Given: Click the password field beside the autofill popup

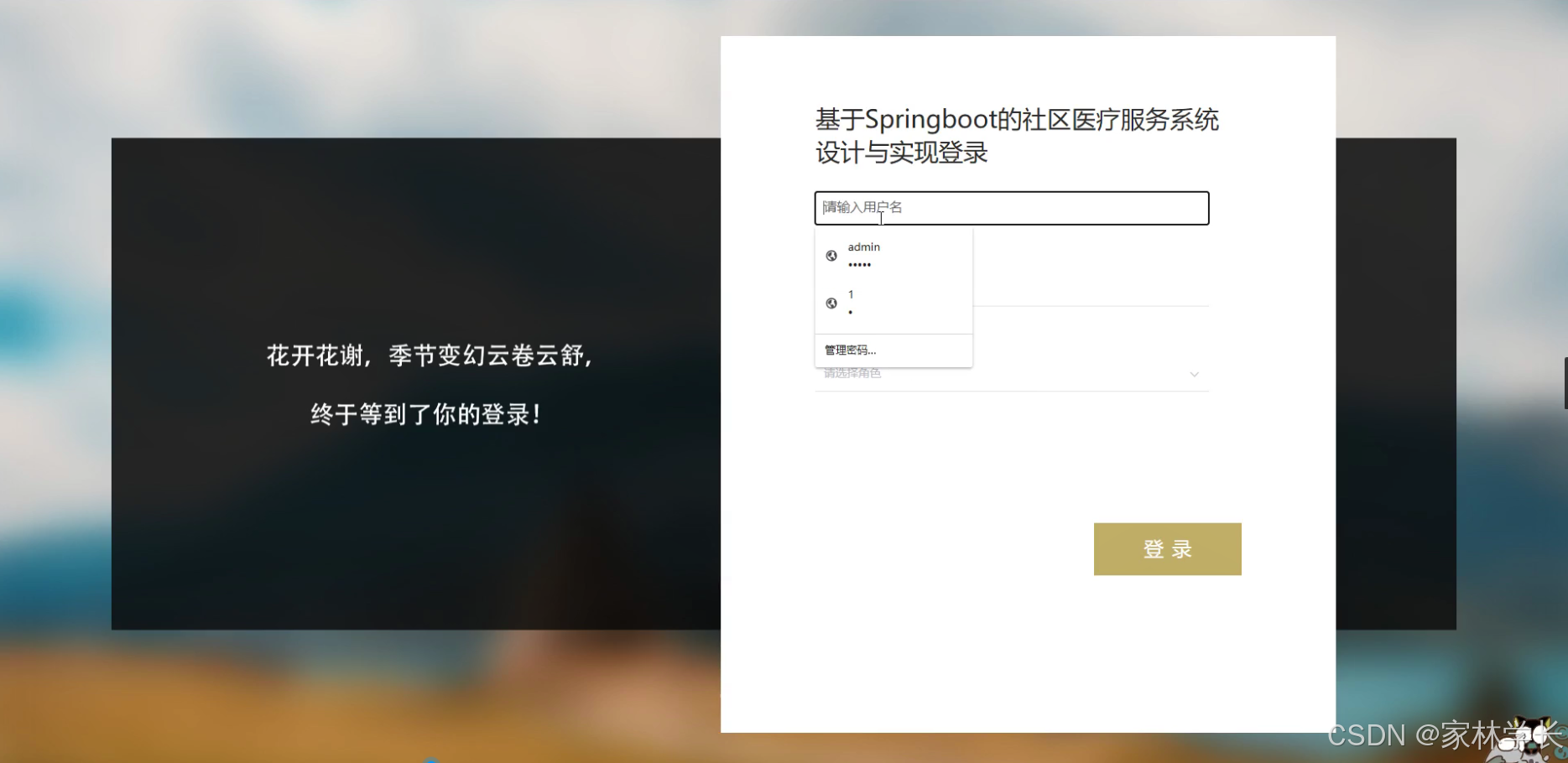Looking at the screenshot, I should (1091, 290).
